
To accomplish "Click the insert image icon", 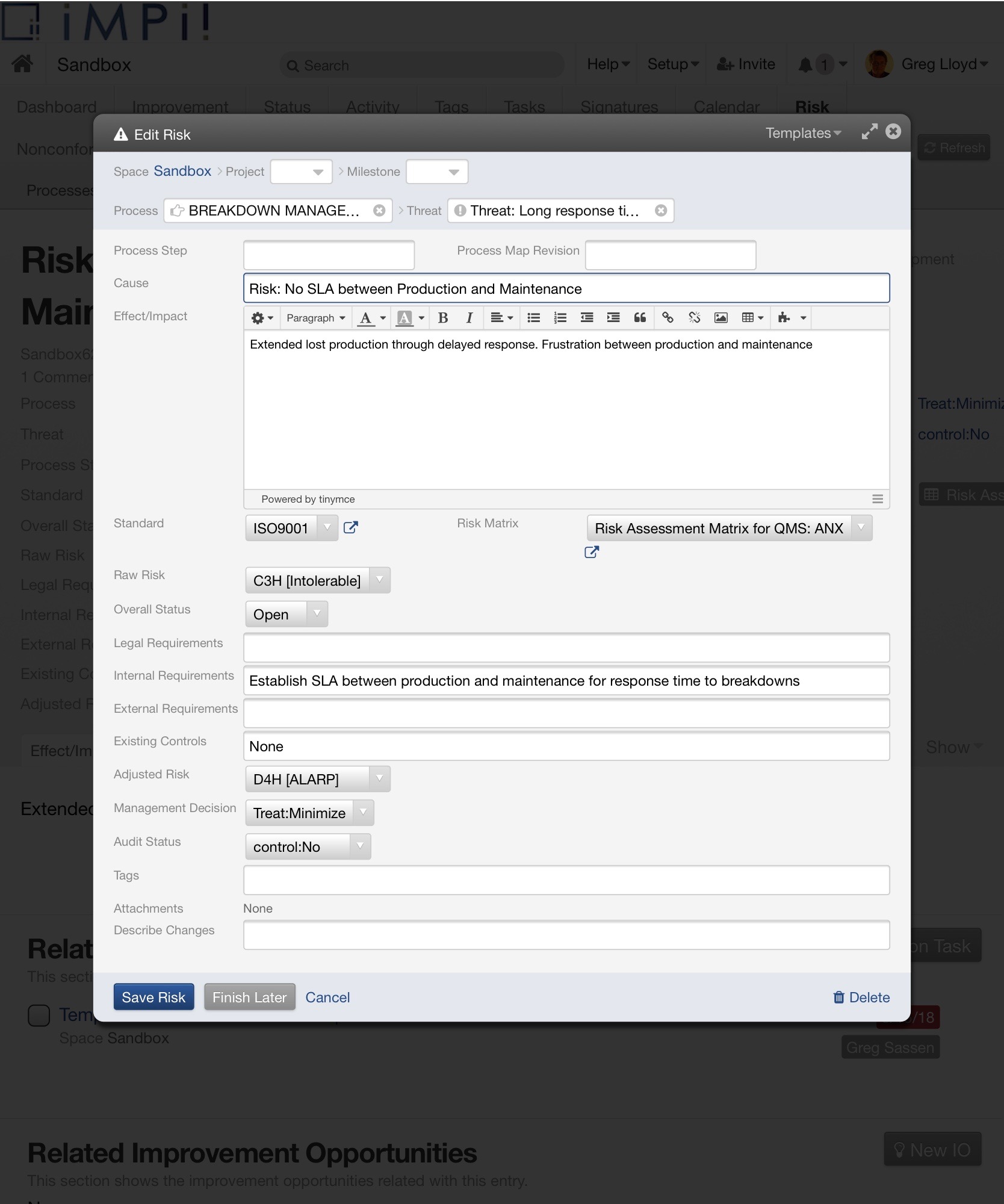I will 720,318.
